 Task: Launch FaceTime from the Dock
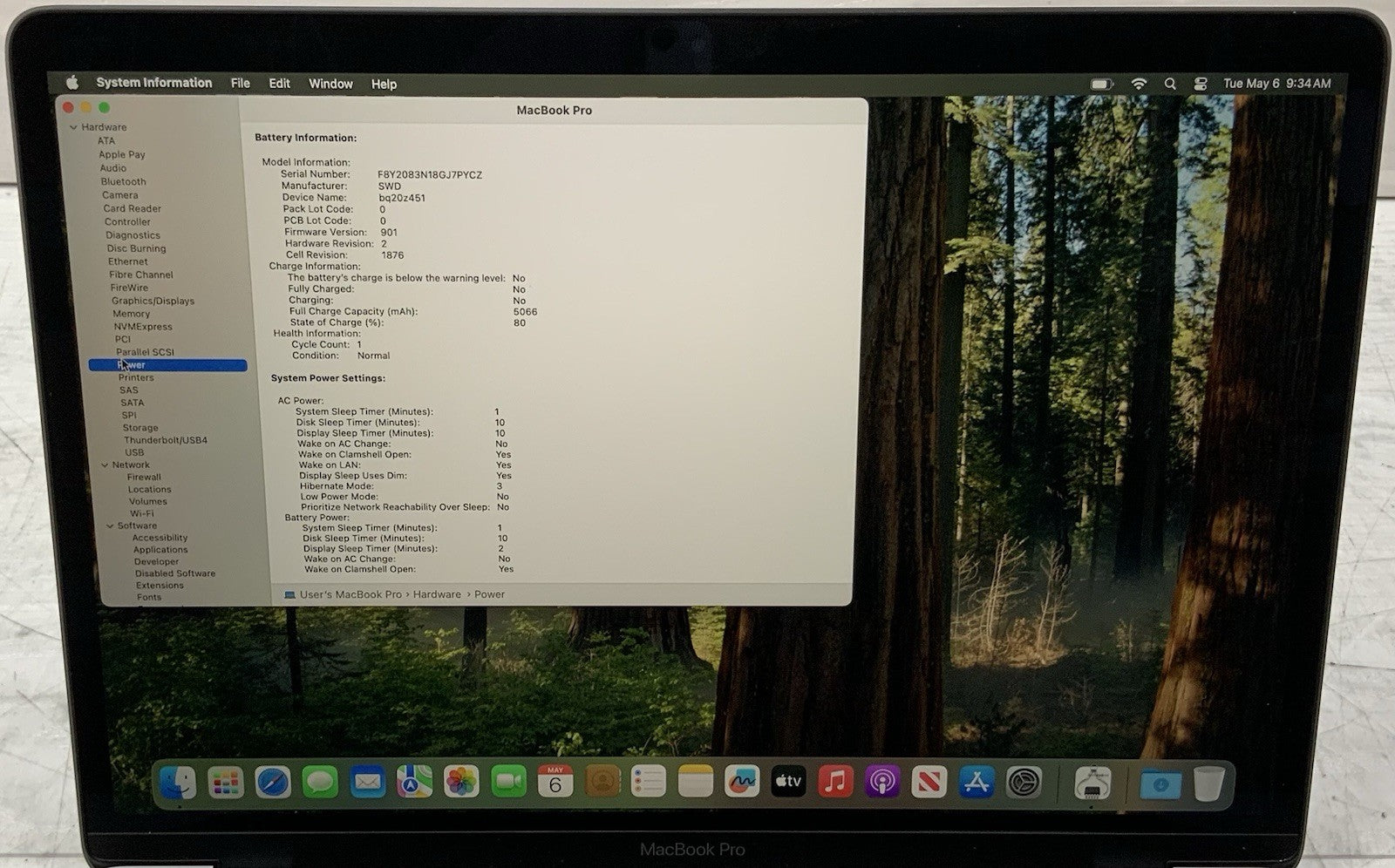click(508, 782)
